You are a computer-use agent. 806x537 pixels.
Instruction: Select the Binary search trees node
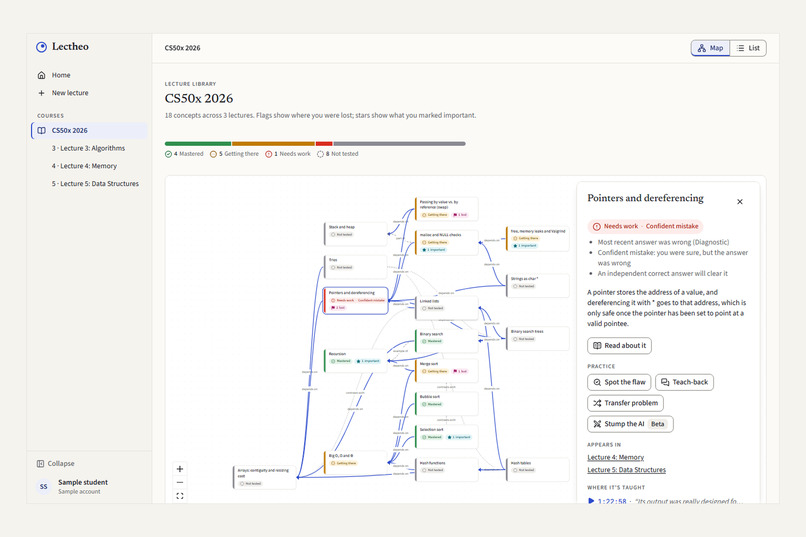538,339
